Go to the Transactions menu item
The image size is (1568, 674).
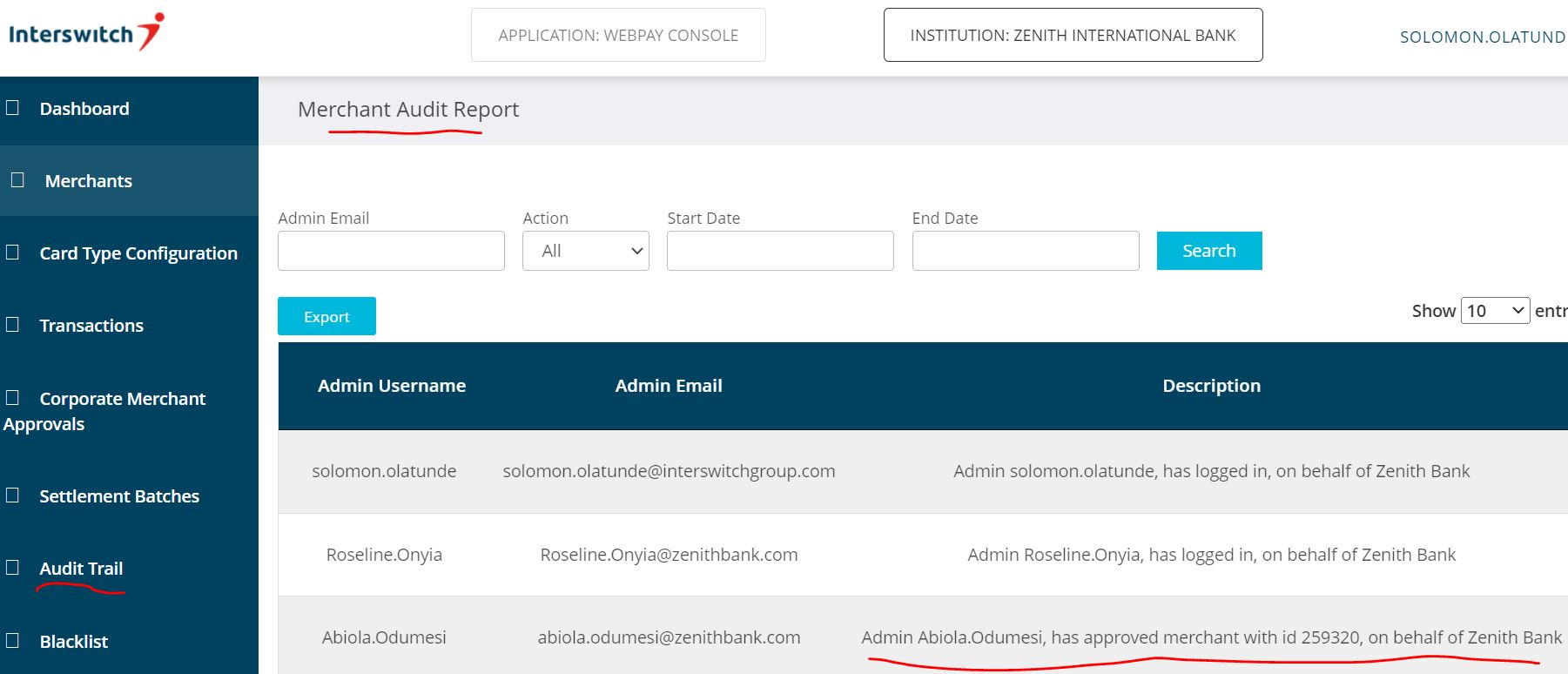coord(91,326)
